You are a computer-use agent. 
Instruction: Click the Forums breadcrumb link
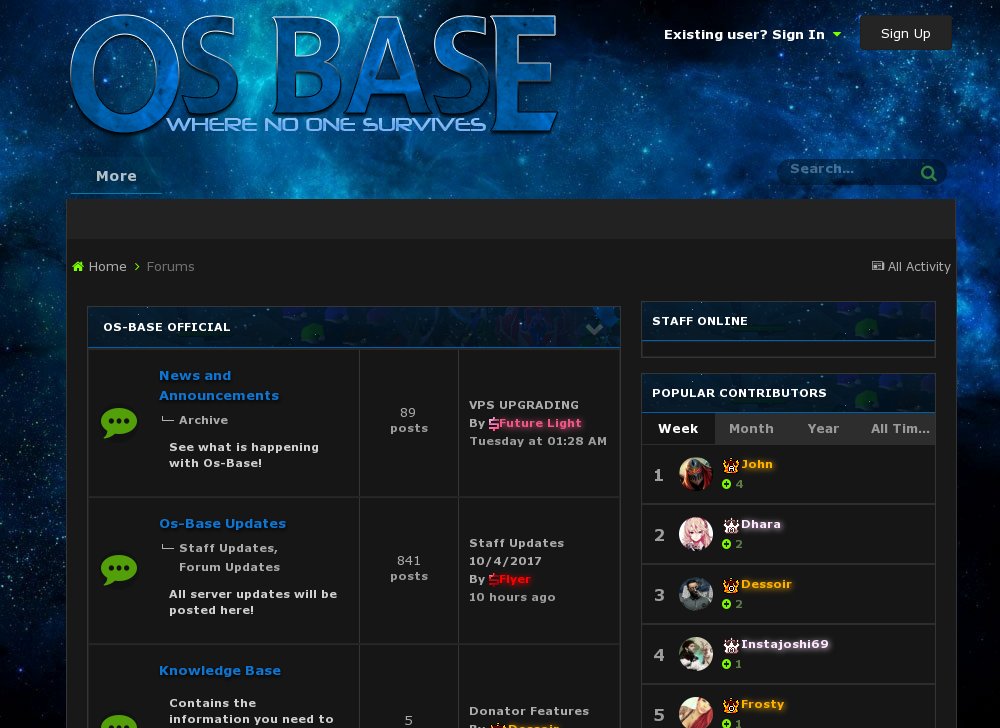[170, 266]
